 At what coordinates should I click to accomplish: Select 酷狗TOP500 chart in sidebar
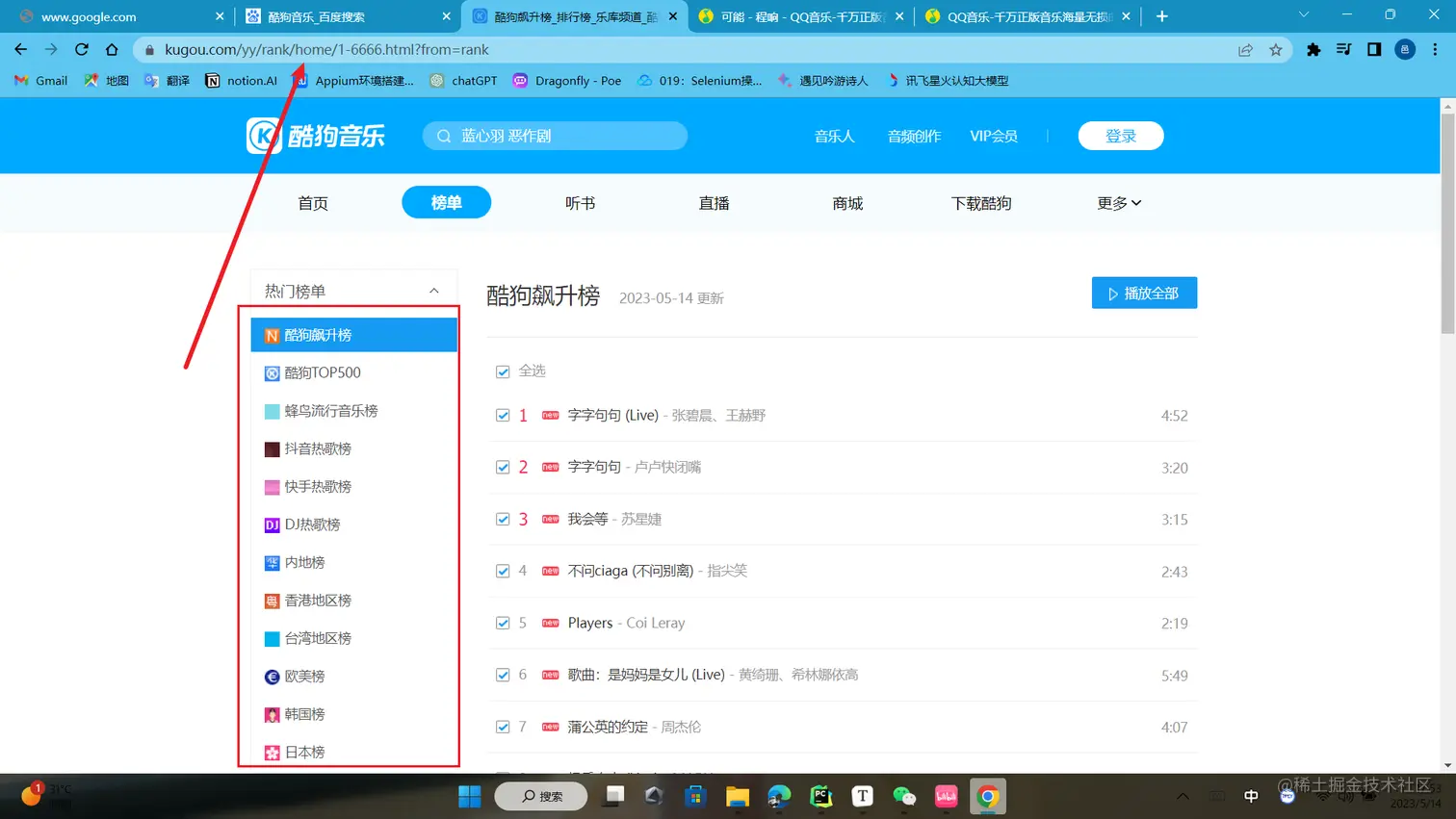click(353, 372)
